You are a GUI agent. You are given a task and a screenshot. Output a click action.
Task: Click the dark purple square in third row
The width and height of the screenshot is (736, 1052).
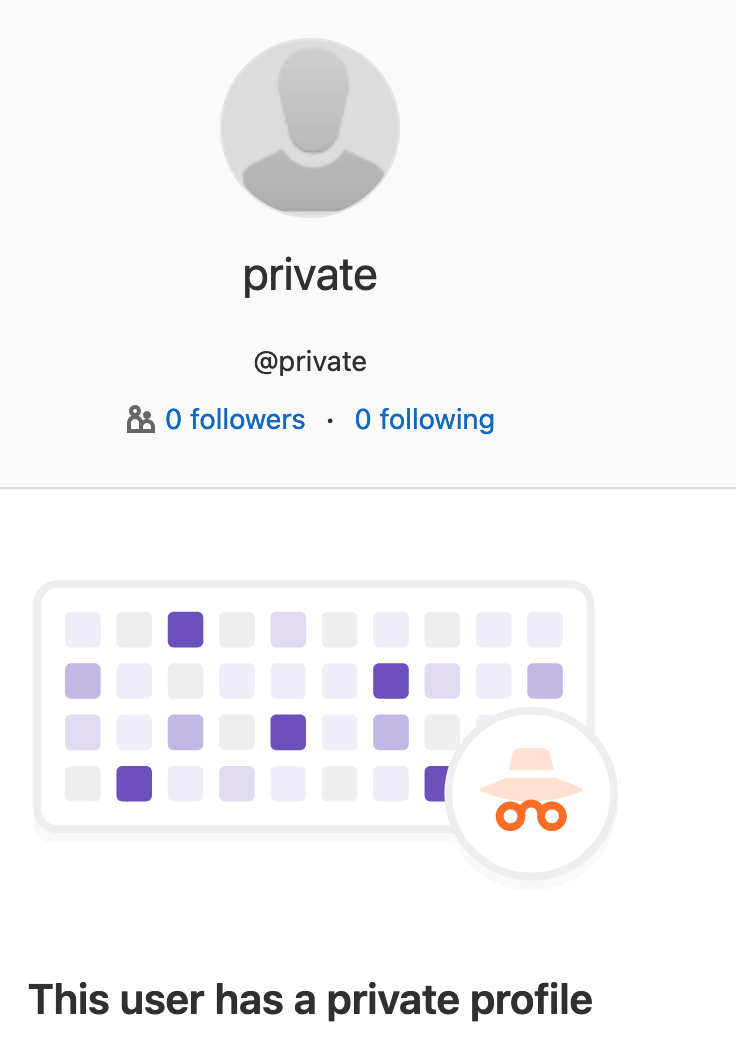click(x=288, y=732)
